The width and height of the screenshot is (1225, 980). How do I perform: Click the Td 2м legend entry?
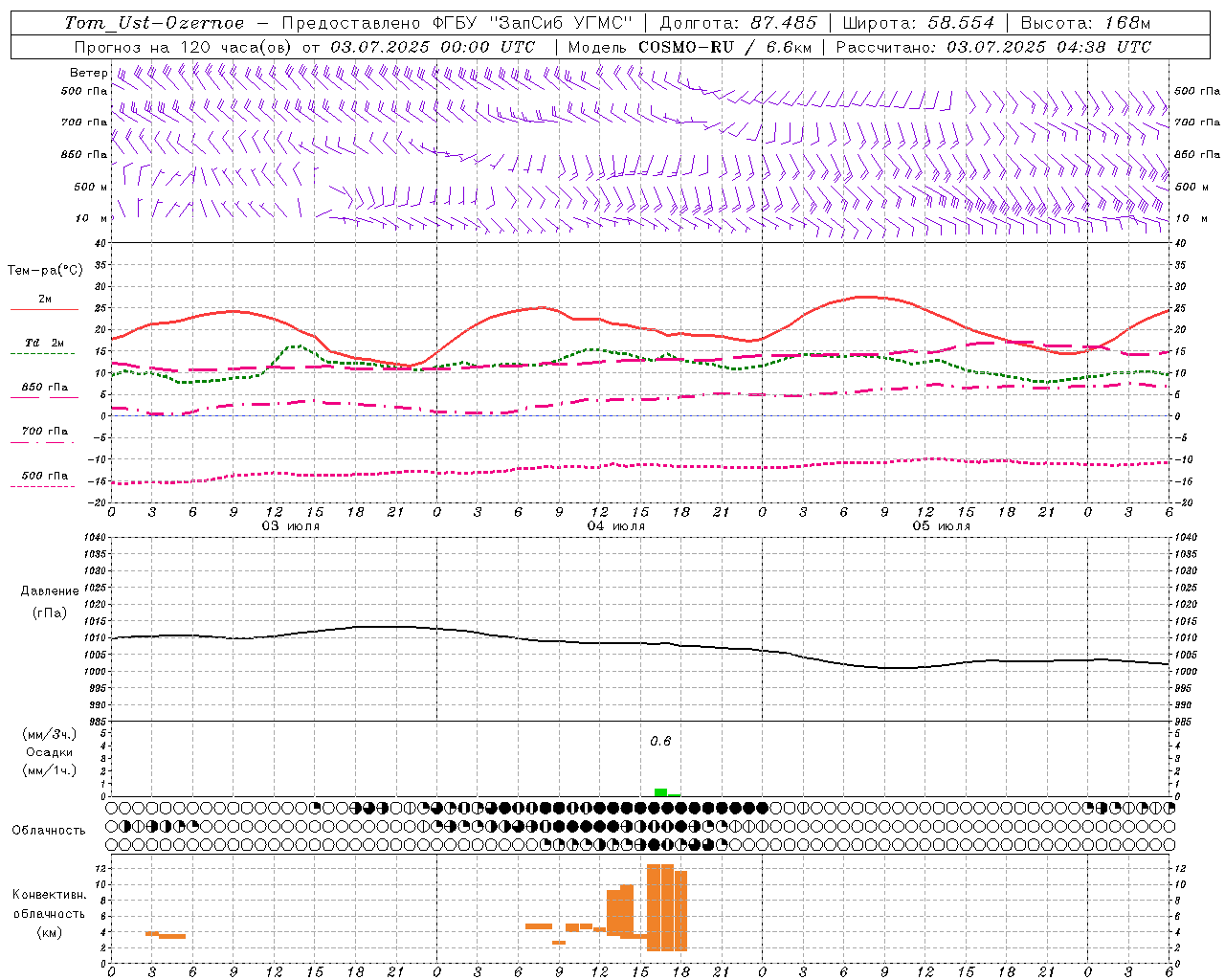point(44,343)
